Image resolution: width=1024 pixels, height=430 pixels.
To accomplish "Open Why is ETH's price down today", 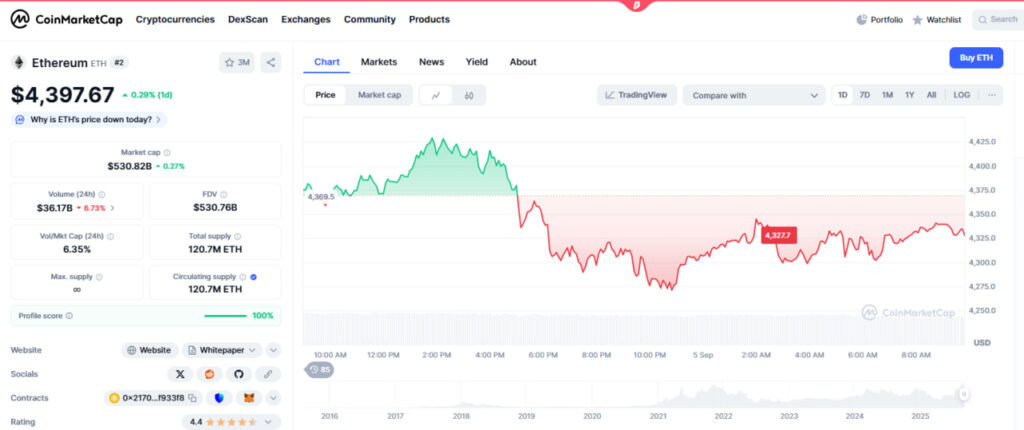I will tap(89, 120).
